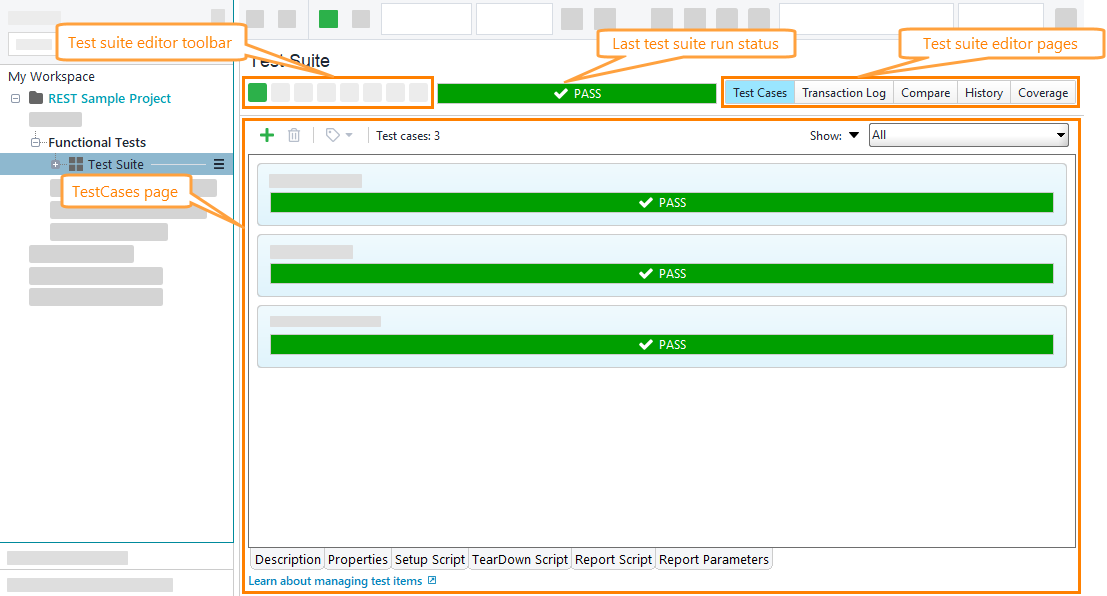The width and height of the screenshot is (1107, 596).
Task: Open the Show filter dropdown
Action: (x=854, y=135)
